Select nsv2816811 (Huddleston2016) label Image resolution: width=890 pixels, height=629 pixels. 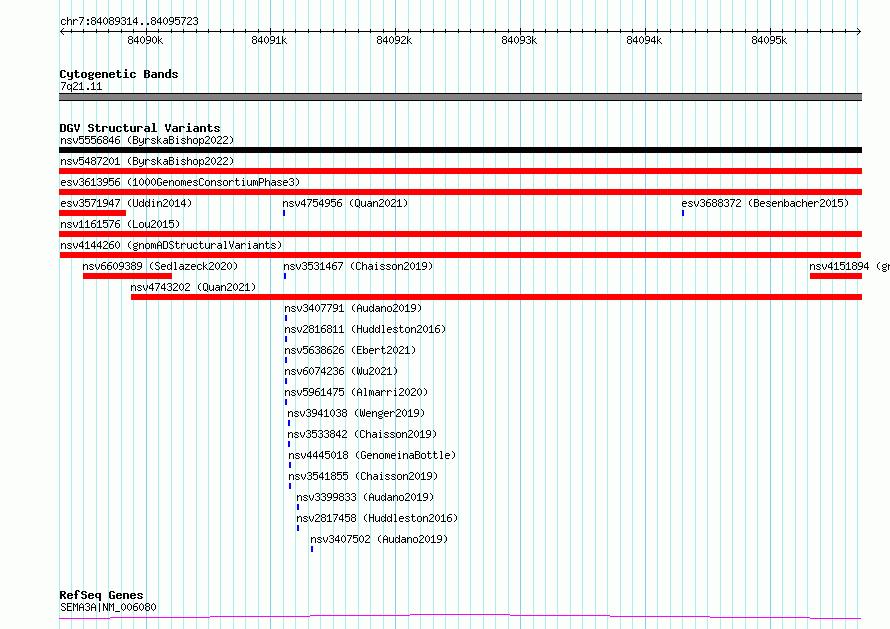pyautogui.click(x=365, y=329)
